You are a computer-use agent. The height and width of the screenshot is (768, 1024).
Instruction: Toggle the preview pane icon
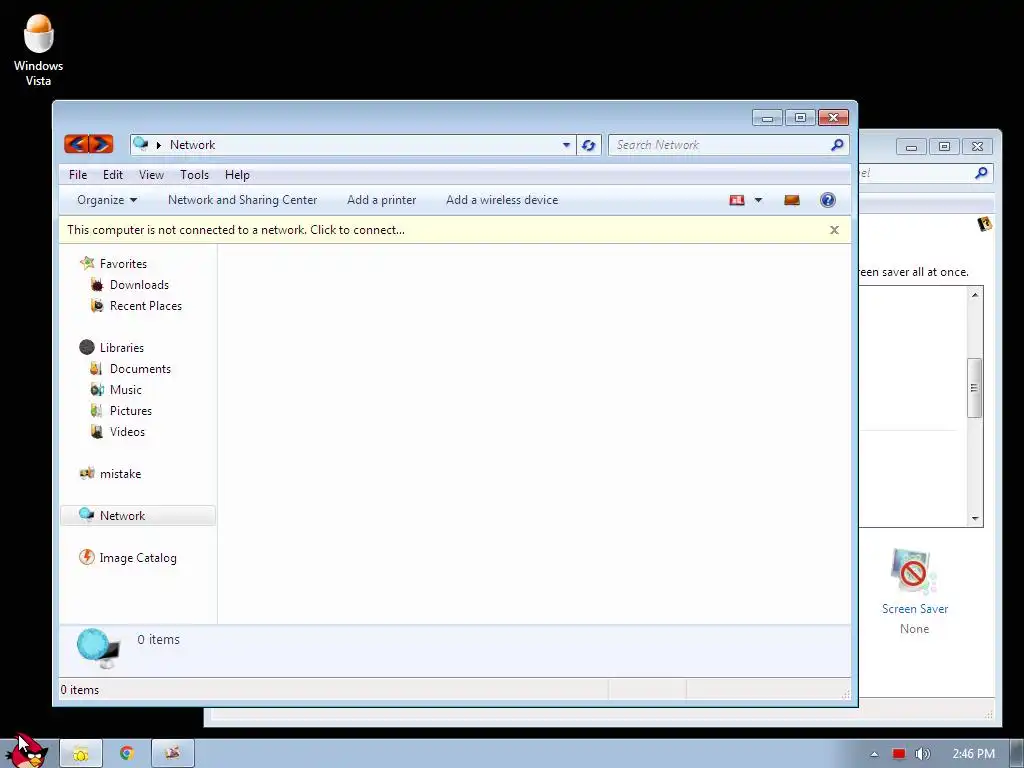pos(792,200)
